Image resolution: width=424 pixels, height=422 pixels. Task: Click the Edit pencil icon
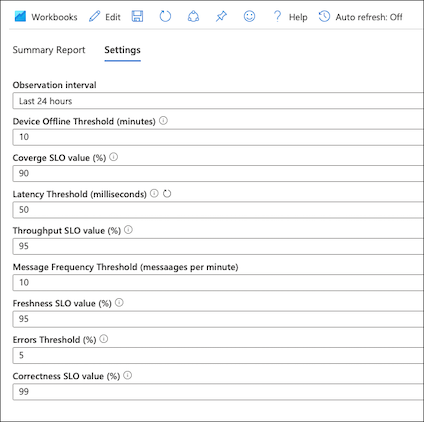click(94, 16)
